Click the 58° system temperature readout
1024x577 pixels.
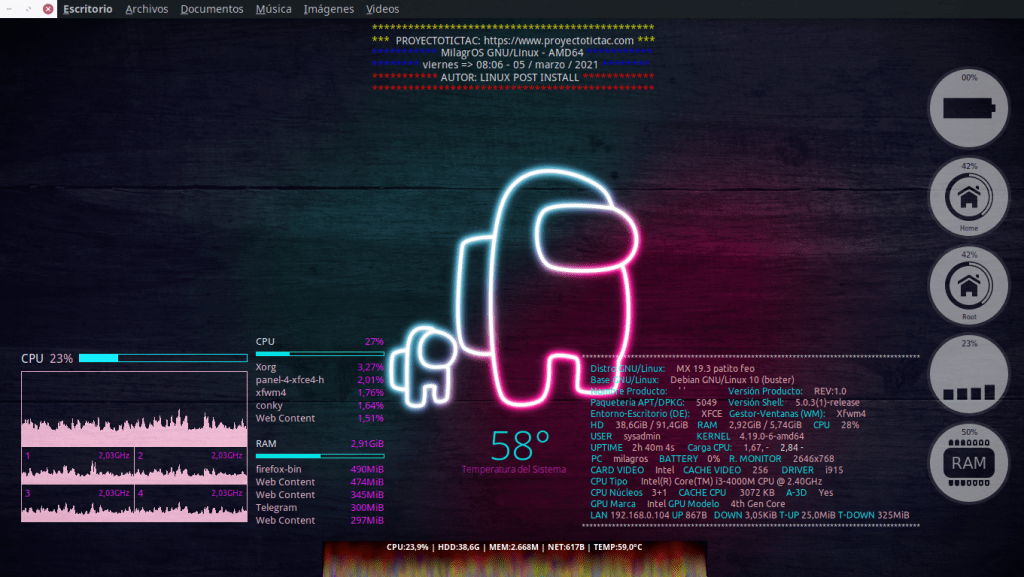[x=519, y=444]
